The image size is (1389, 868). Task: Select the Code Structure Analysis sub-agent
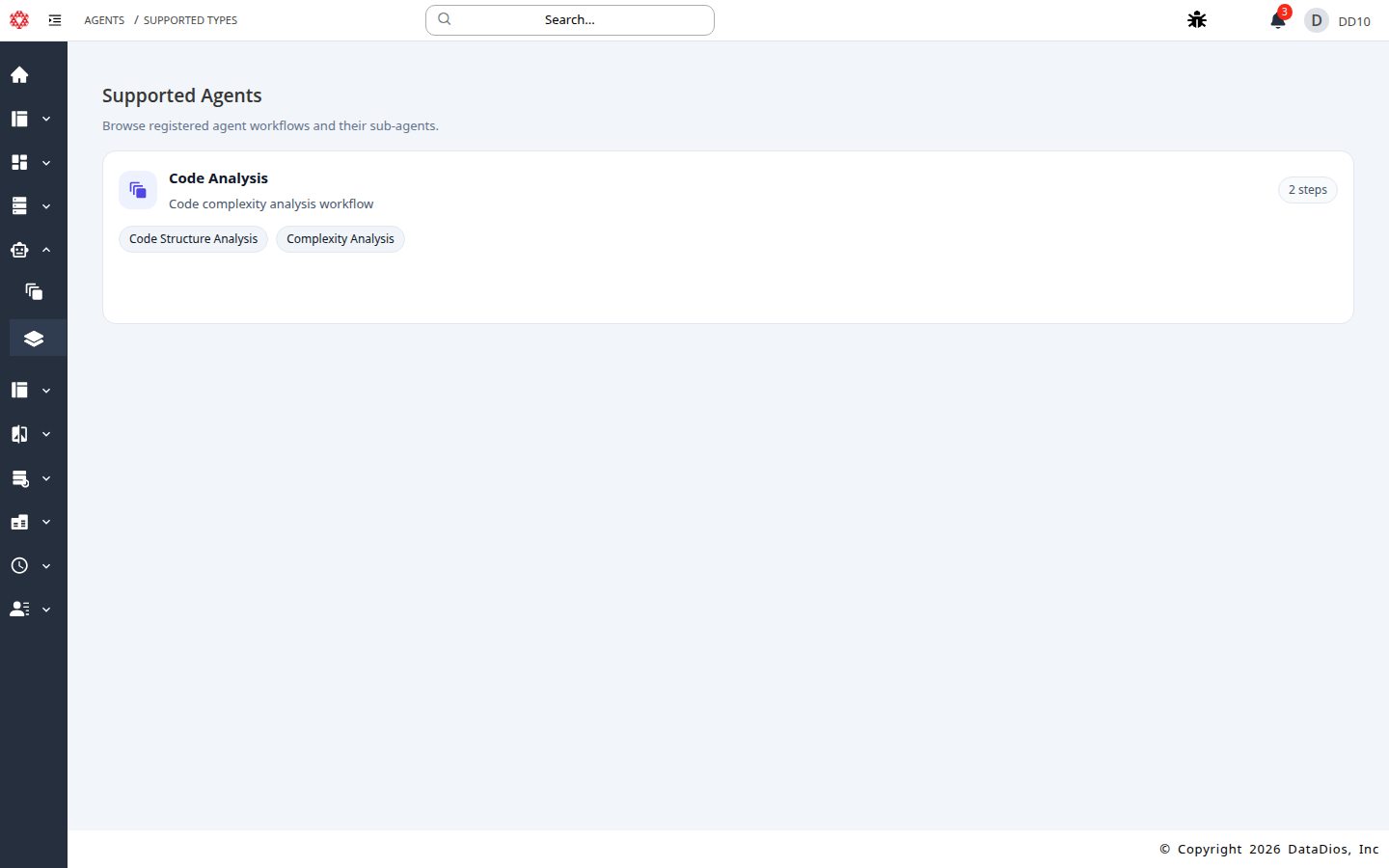point(193,238)
